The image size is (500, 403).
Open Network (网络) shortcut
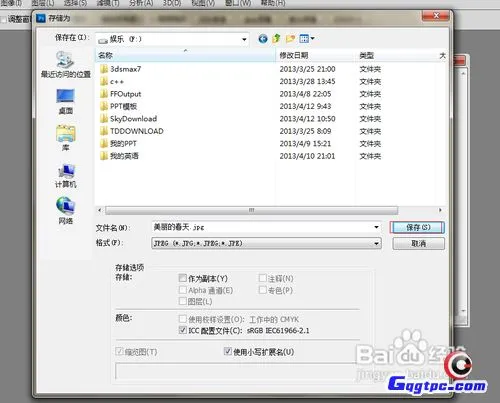[x=66, y=210]
